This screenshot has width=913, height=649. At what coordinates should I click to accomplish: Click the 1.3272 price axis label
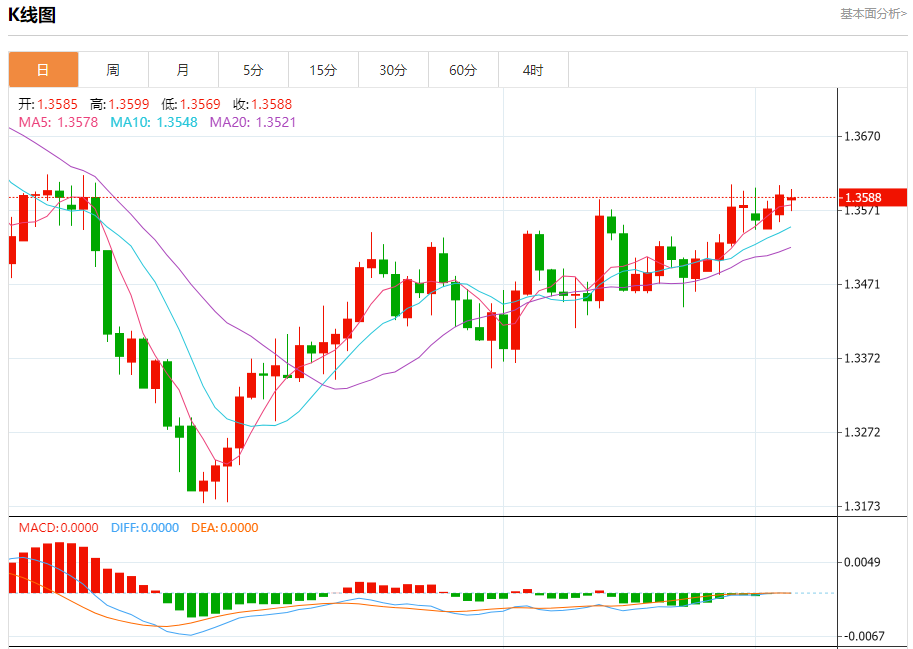862,432
